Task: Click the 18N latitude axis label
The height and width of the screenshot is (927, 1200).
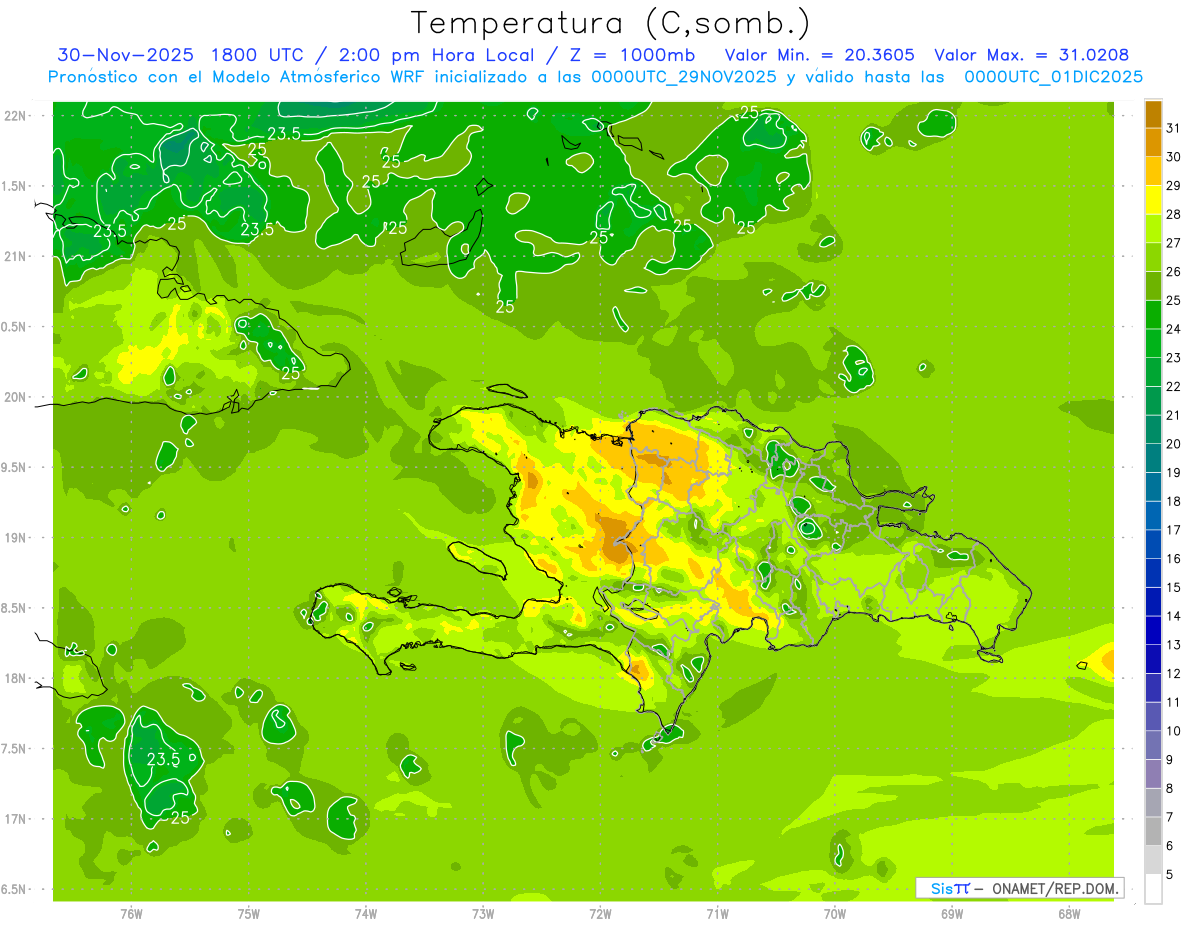Action: coord(16,678)
